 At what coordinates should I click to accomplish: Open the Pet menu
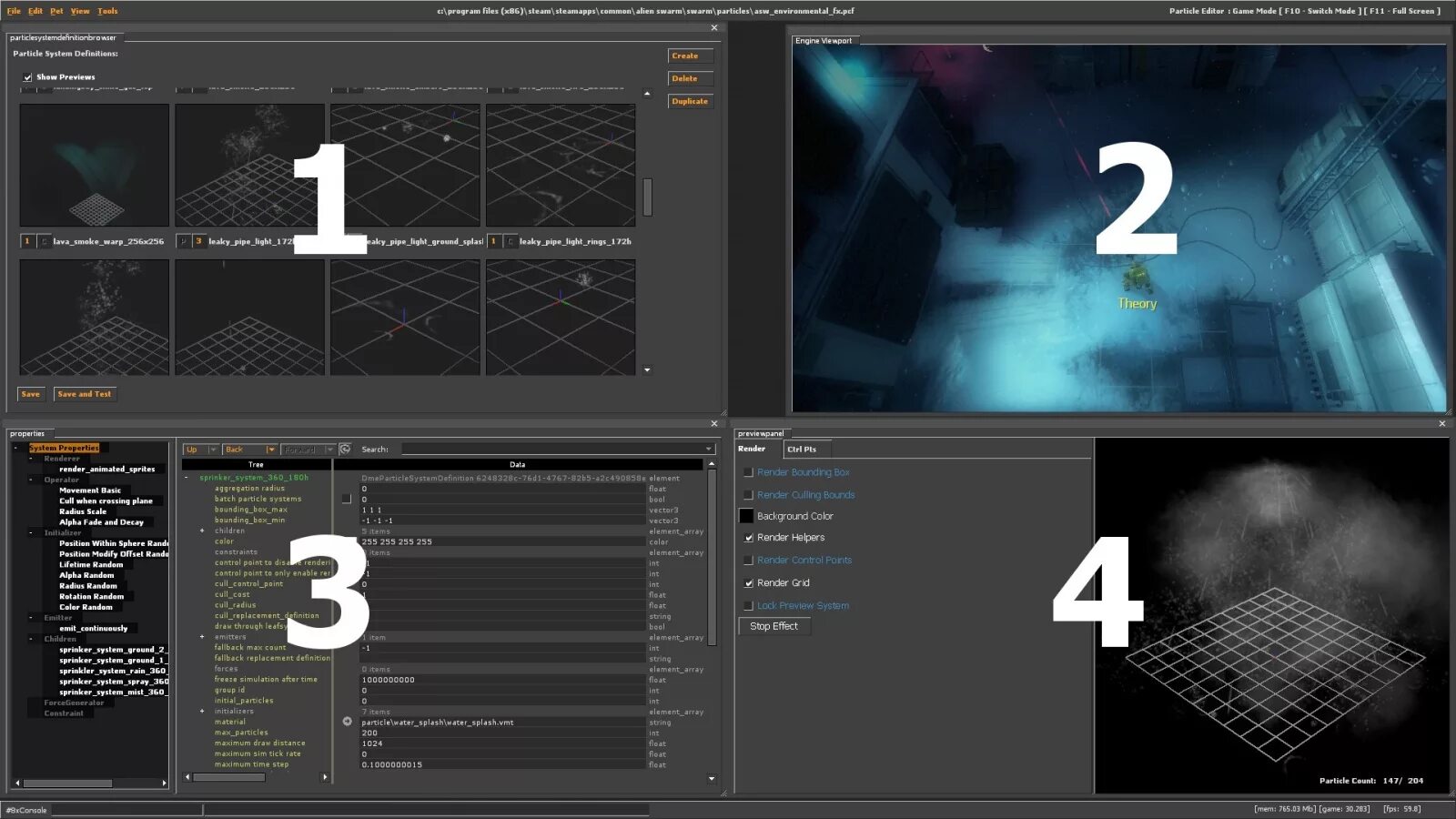(x=56, y=11)
